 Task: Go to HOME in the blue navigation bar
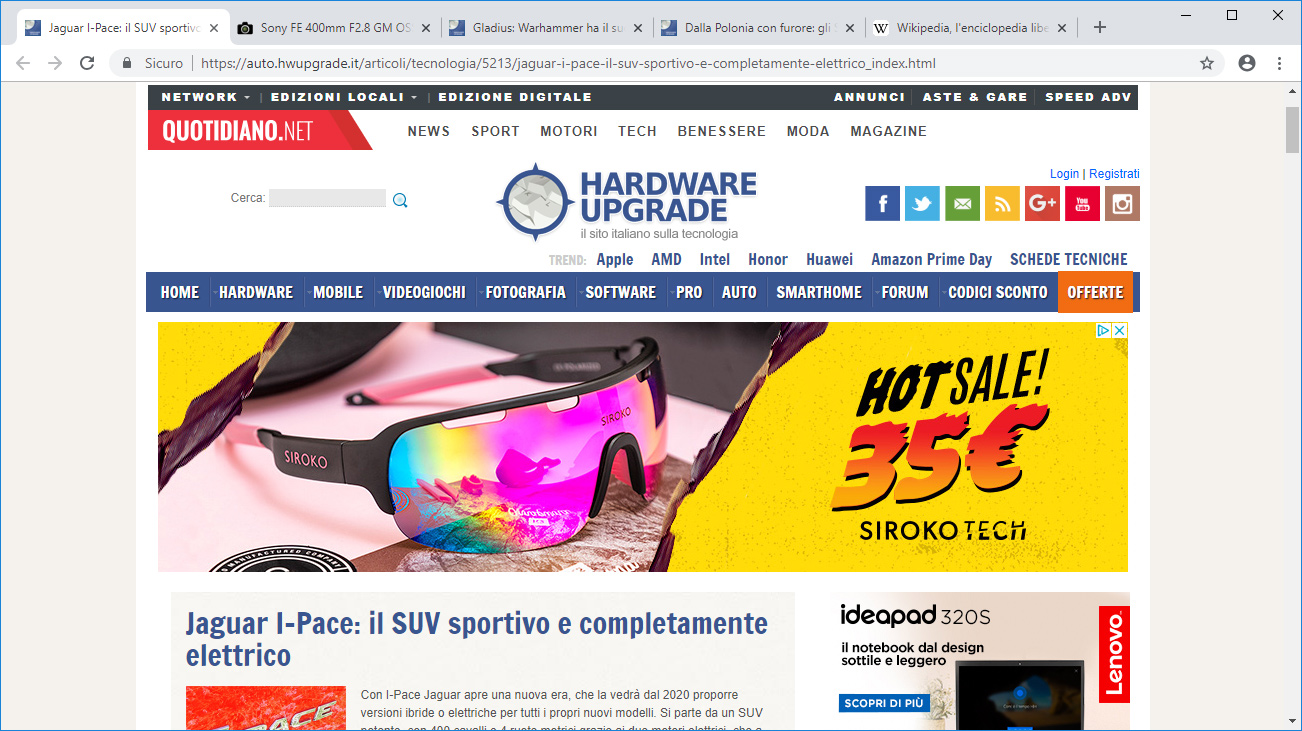click(180, 292)
